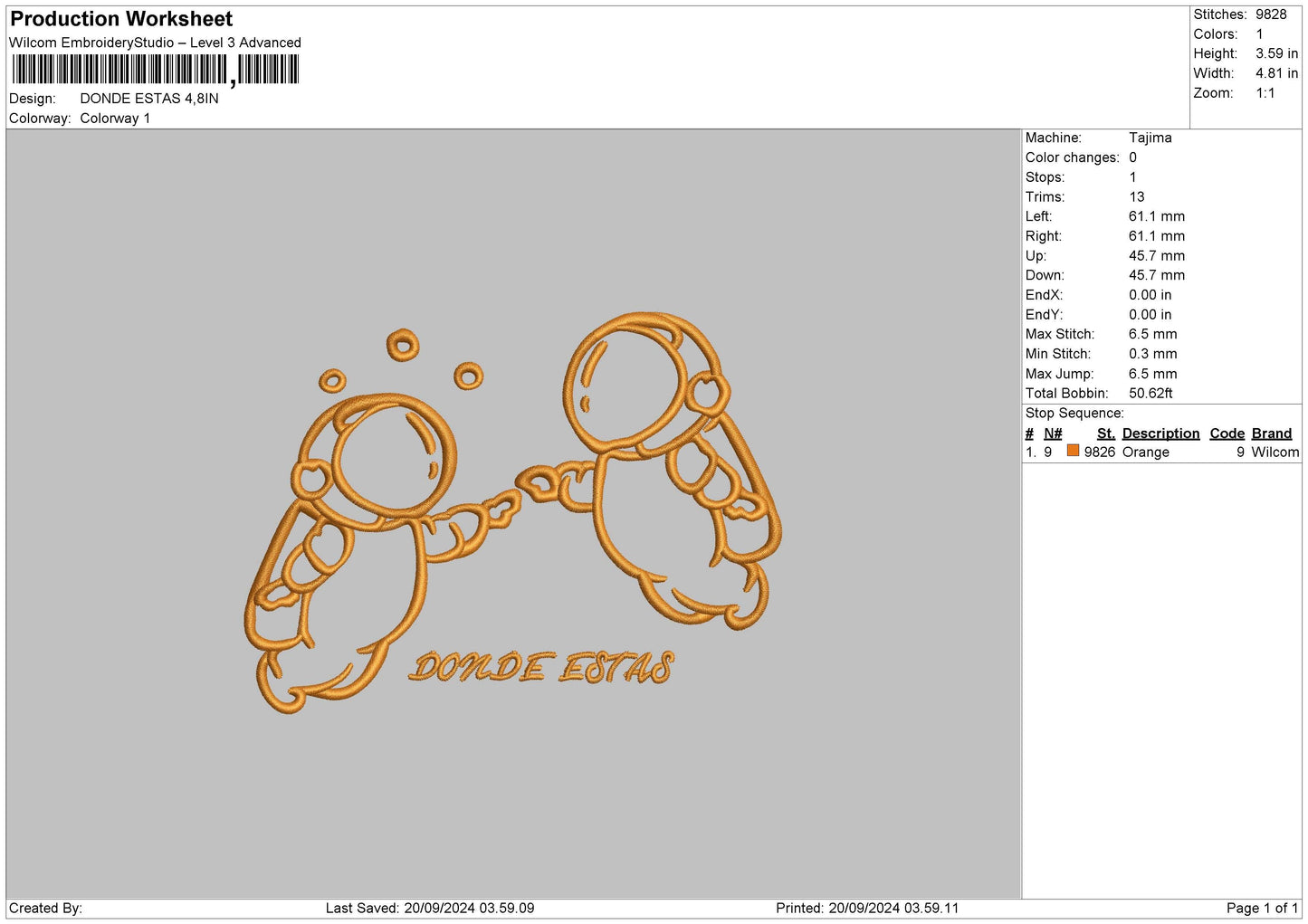Click the barcode under the software name

[155, 70]
